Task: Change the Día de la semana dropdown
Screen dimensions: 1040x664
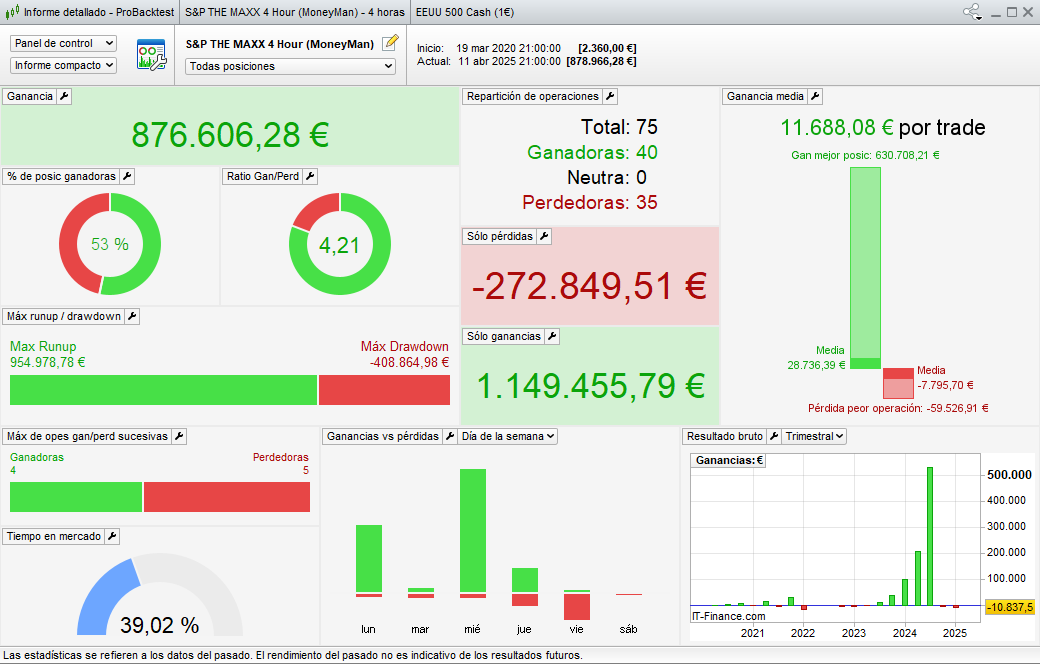Action: tap(507, 436)
